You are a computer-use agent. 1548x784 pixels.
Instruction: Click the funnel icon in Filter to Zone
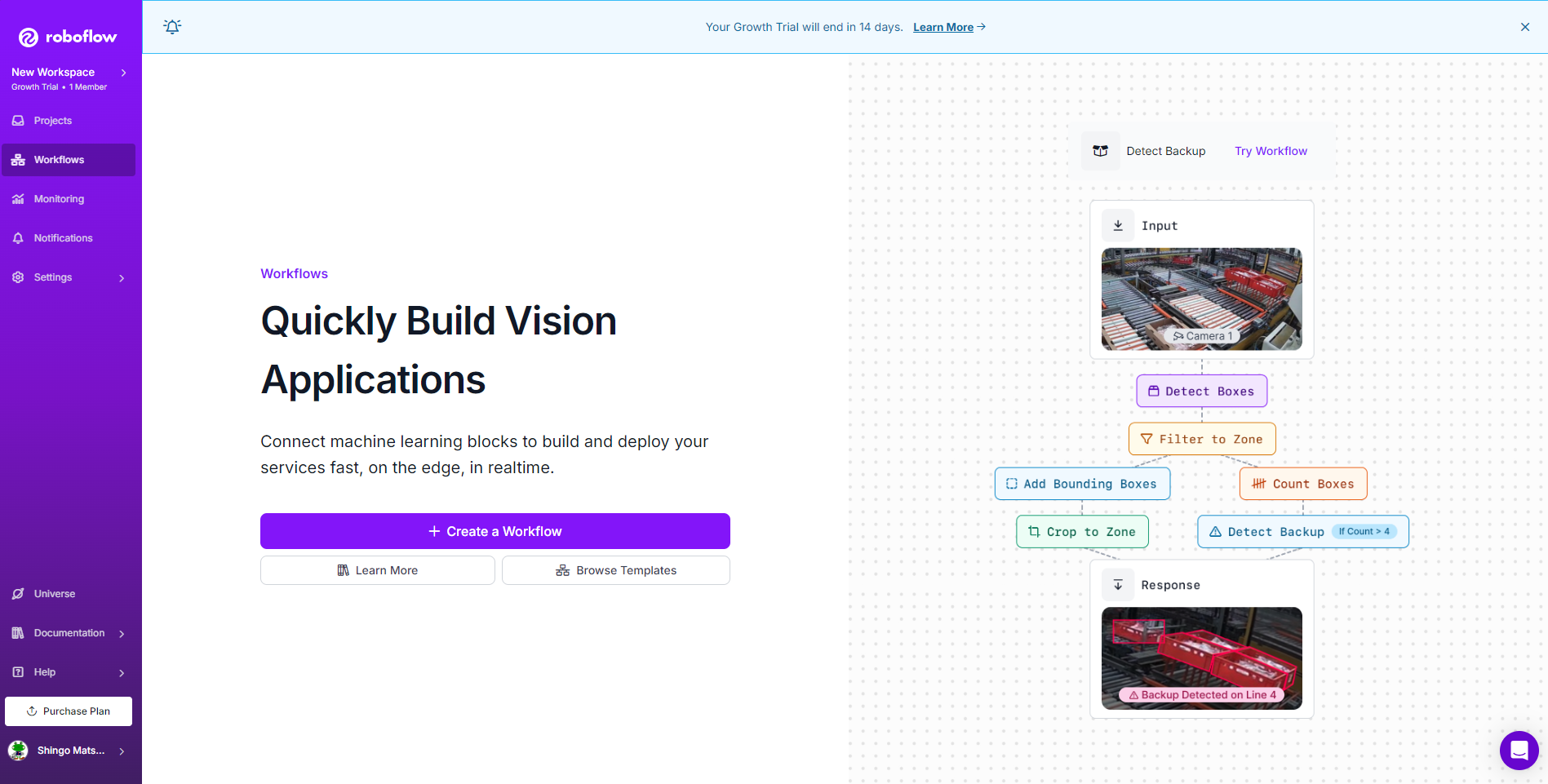tap(1147, 439)
